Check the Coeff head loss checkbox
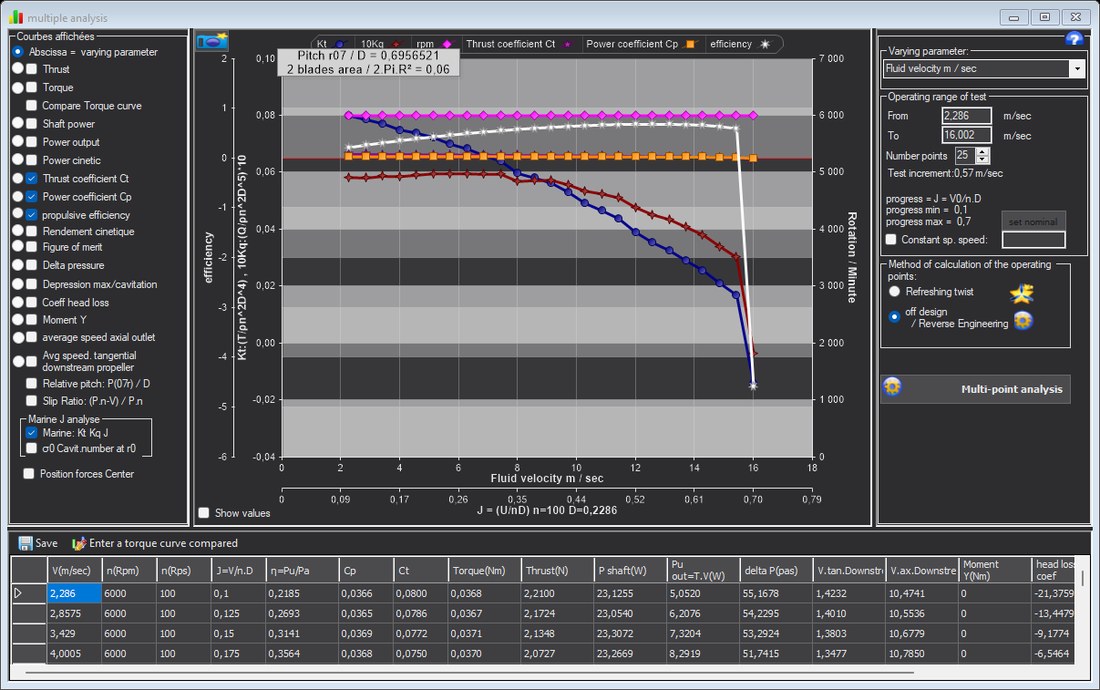 coord(32,302)
